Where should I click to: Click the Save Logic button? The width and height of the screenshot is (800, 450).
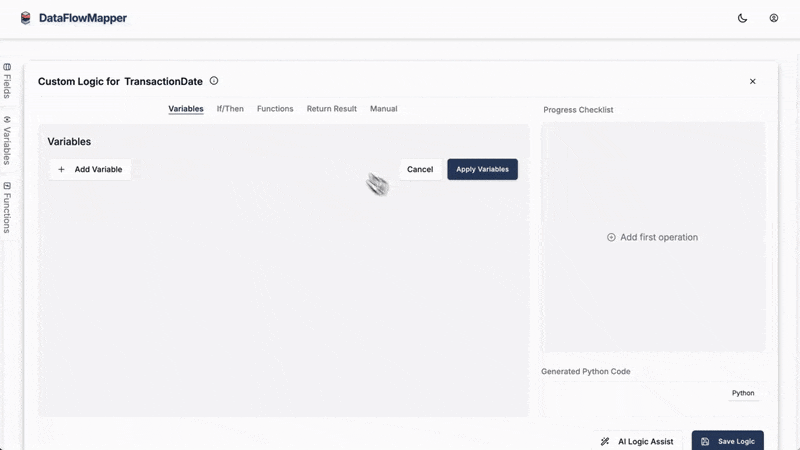point(728,441)
